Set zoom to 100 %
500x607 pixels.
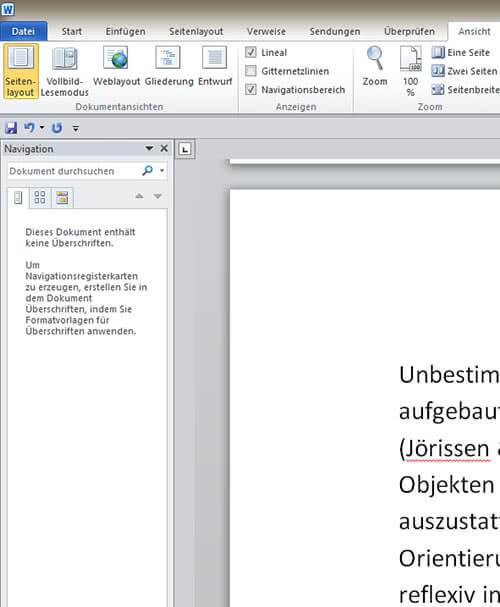411,71
